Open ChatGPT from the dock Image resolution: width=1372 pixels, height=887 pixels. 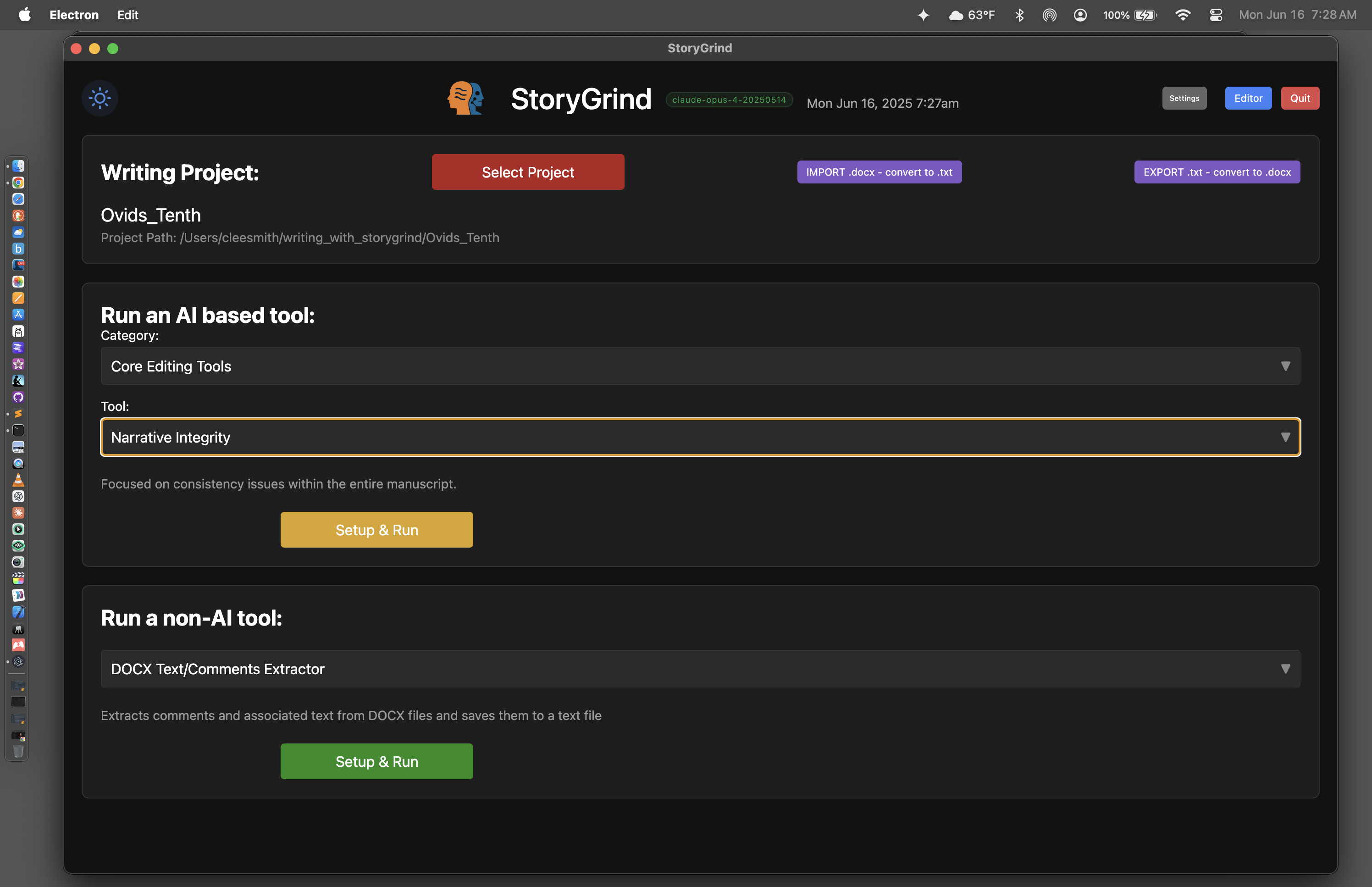tap(18, 497)
